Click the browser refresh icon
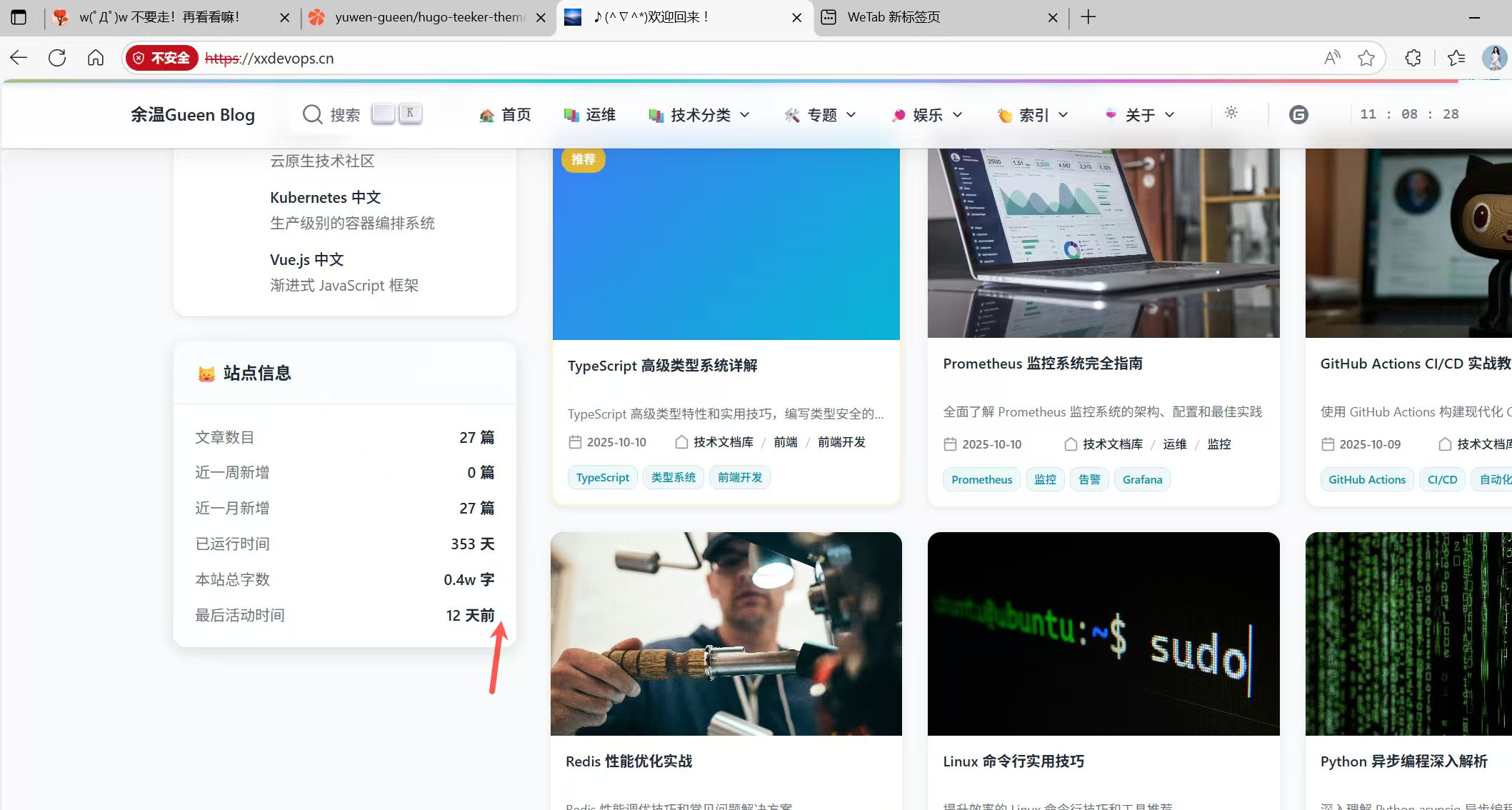The width and height of the screenshot is (1512, 810). point(57,58)
